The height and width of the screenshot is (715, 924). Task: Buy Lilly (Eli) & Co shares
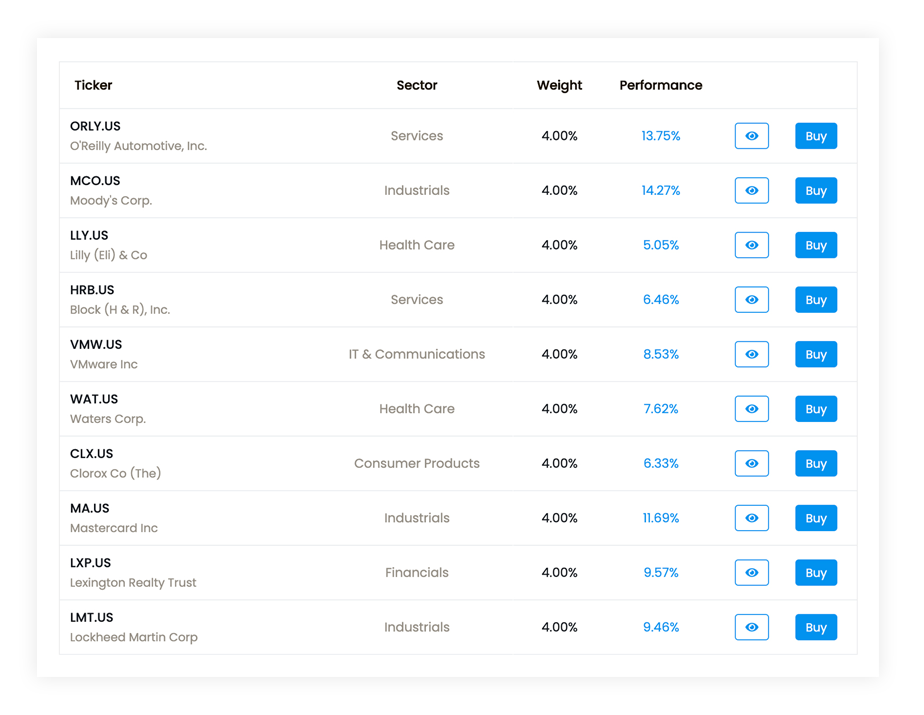[816, 245]
